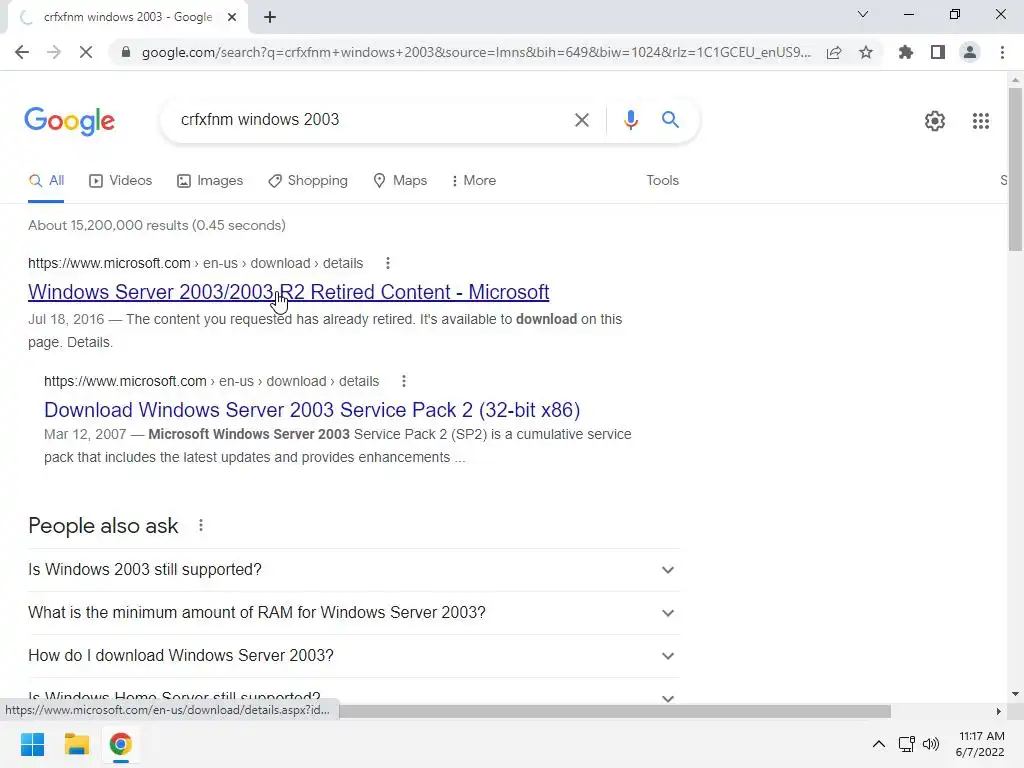1024x768 pixels.
Task: Share this page from address bar
Action: tap(834, 52)
